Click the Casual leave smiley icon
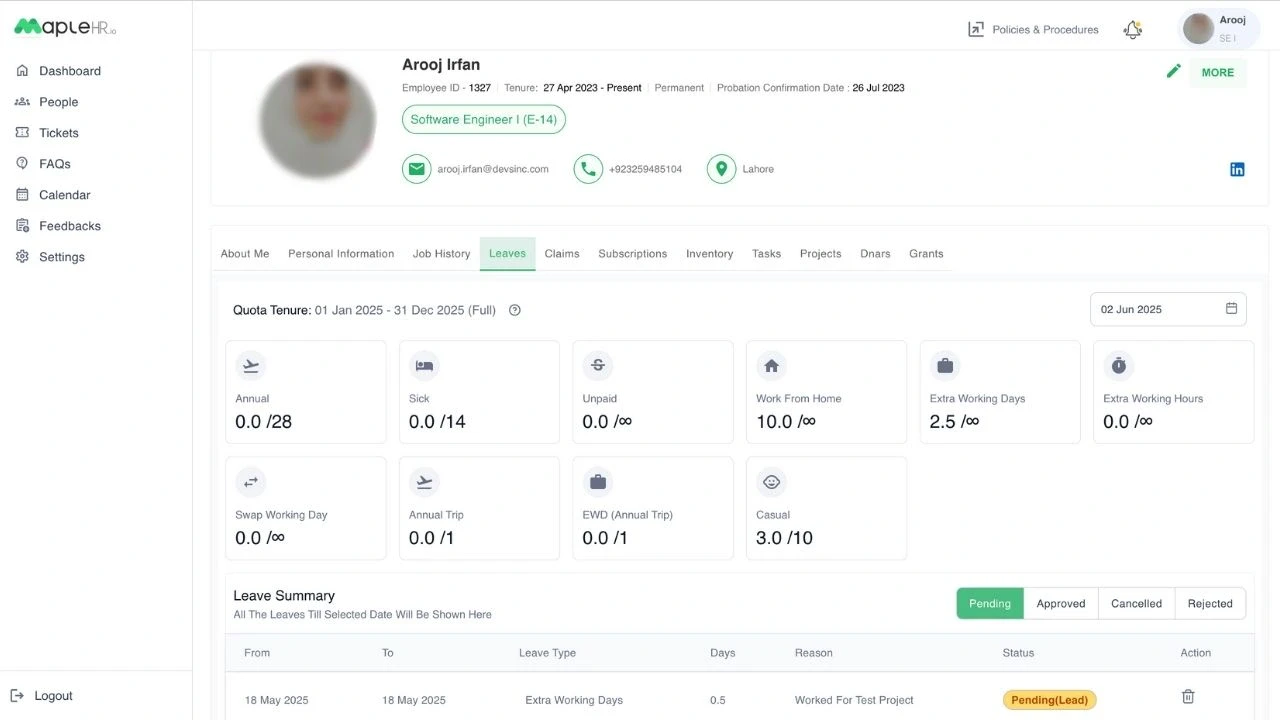This screenshot has height=720, width=1280. 771,482
